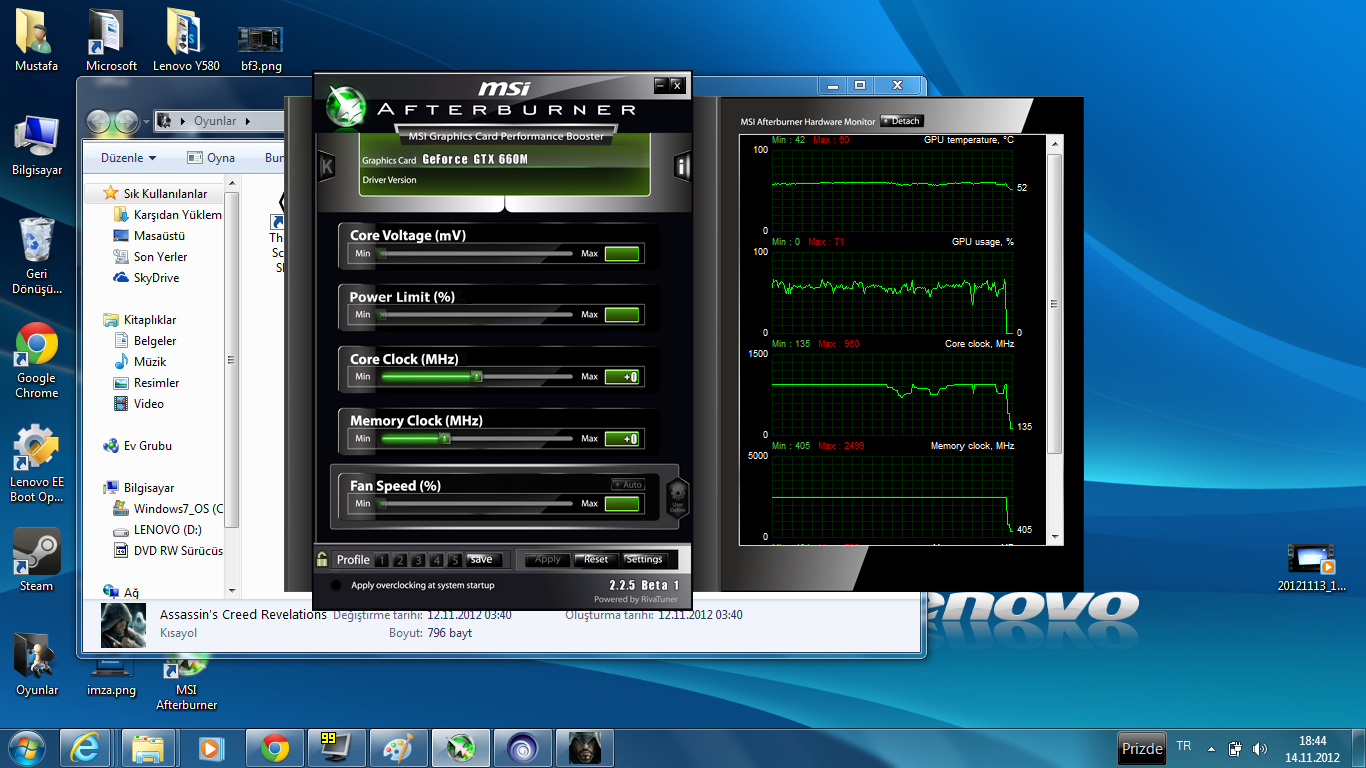The height and width of the screenshot is (768, 1366).
Task: Open Internet Explorer from the taskbar
Action: [85, 748]
